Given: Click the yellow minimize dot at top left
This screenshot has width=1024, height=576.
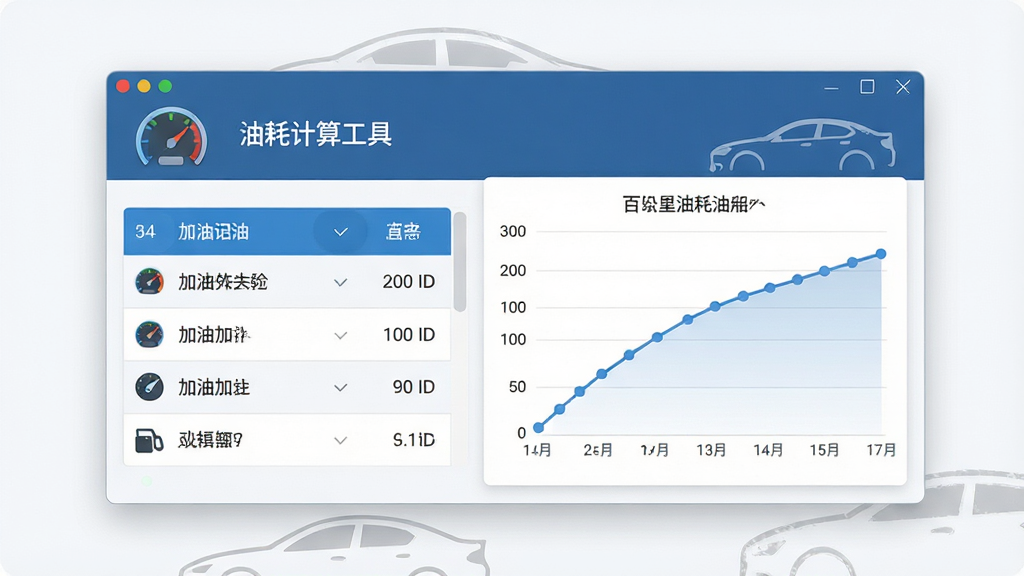Looking at the screenshot, I should point(144,86).
